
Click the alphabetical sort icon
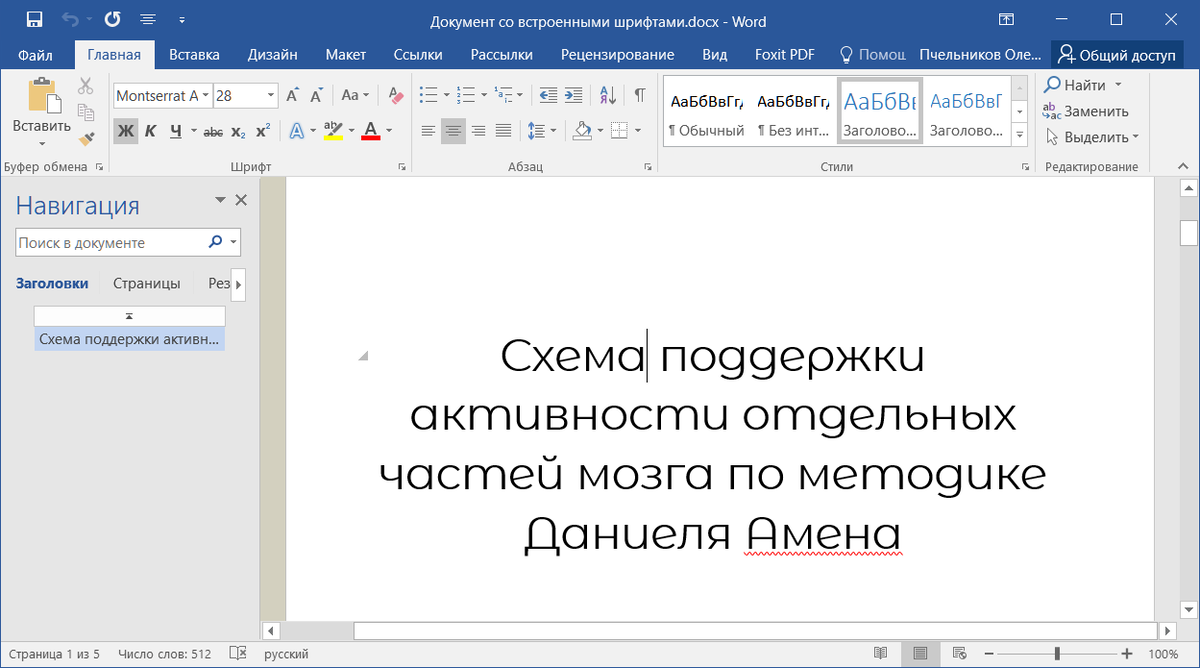(607, 95)
